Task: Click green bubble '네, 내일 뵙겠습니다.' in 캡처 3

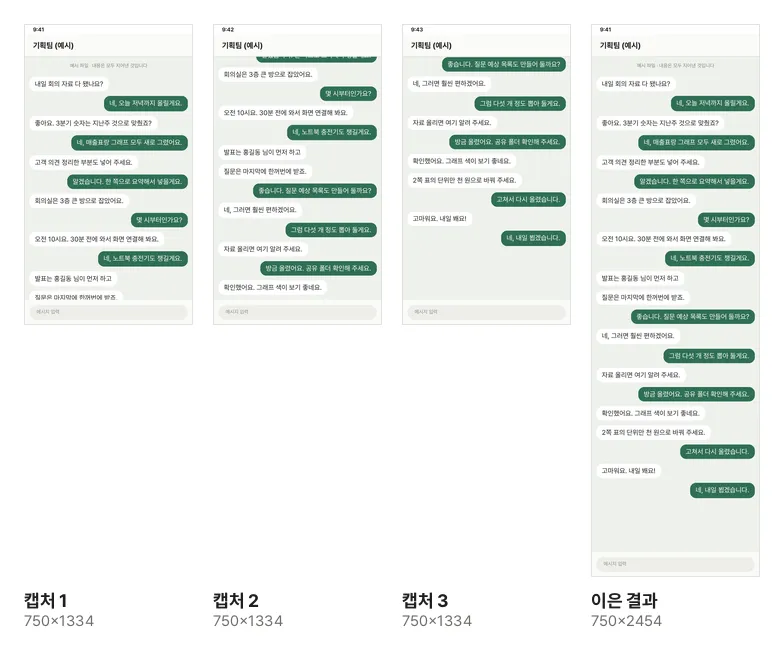Action: [534, 238]
